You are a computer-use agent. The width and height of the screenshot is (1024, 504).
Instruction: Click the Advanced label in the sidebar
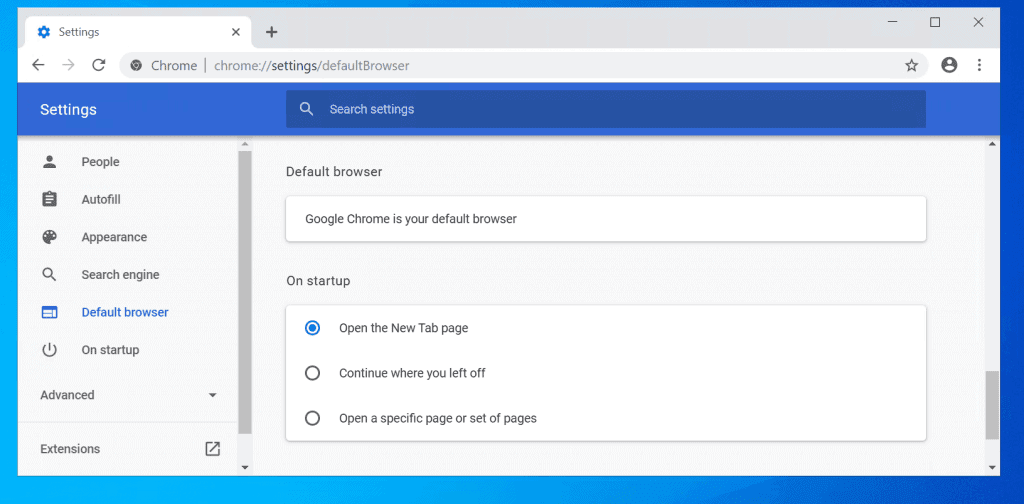point(67,395)
